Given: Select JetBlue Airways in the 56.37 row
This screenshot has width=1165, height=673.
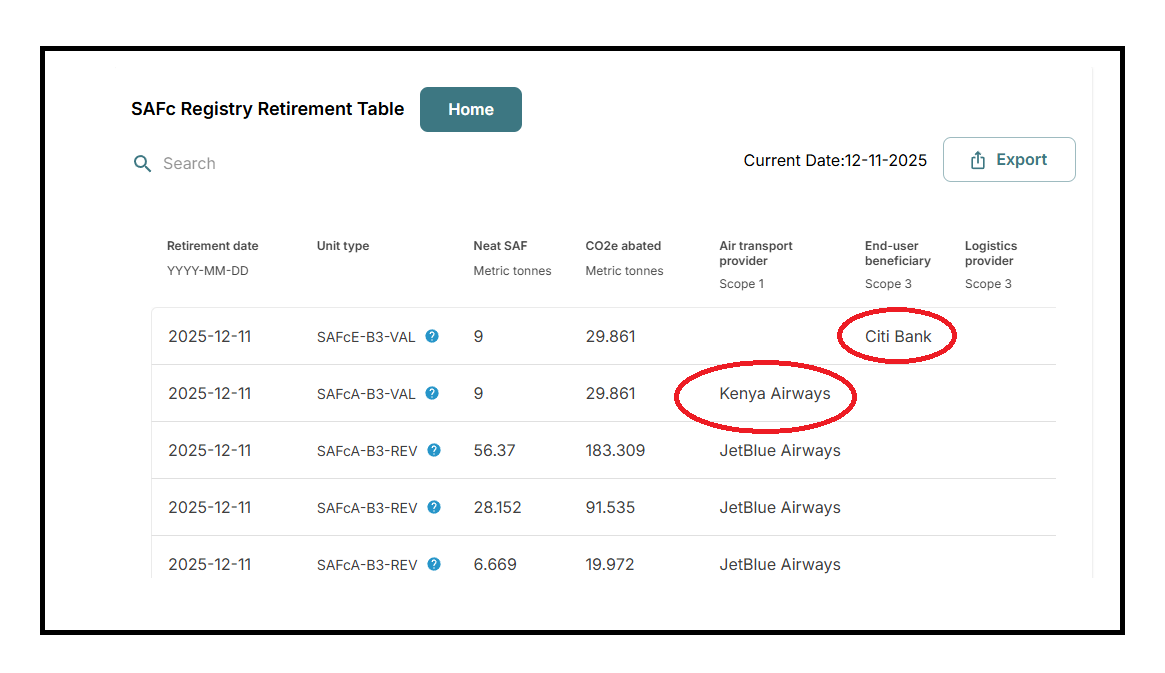Looking at the screenshot, I should point(779,451).
